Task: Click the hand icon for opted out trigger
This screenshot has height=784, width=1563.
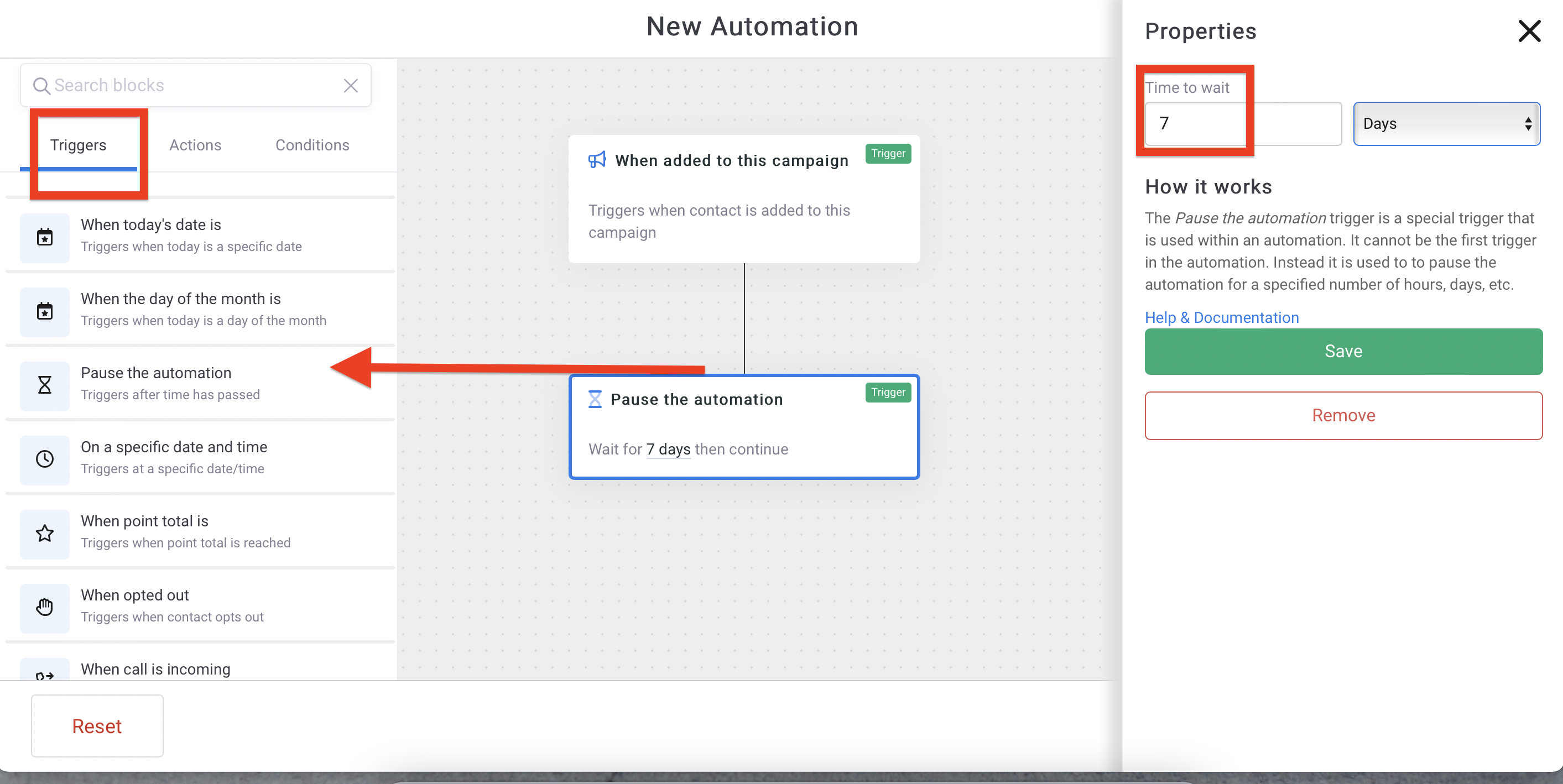Action: click(44, 607)
